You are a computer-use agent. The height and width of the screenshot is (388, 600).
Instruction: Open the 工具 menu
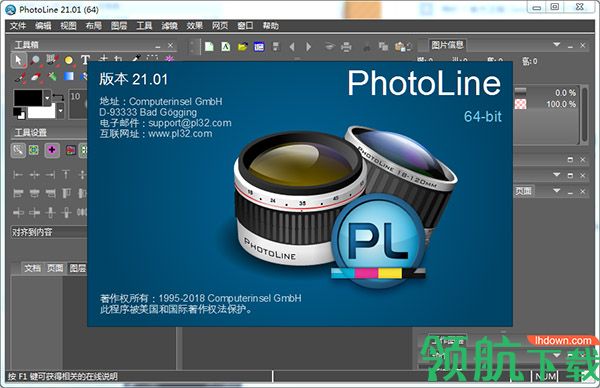(x=144, y=26)
